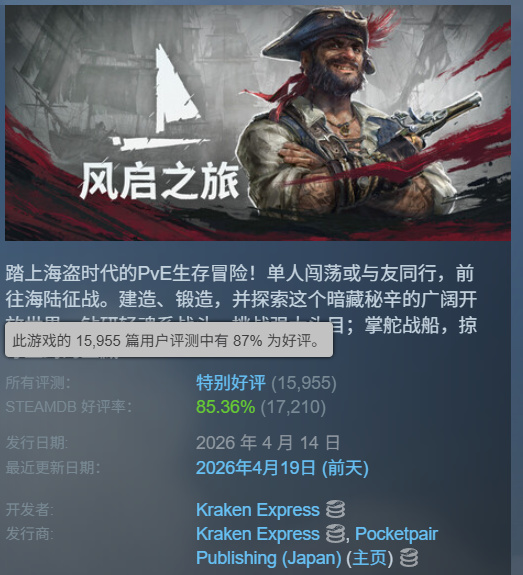The height and width of the screenshot is (575, 523).
Task: Click the STEAMDB 好评率 label
Action: (x=69, y=407)
